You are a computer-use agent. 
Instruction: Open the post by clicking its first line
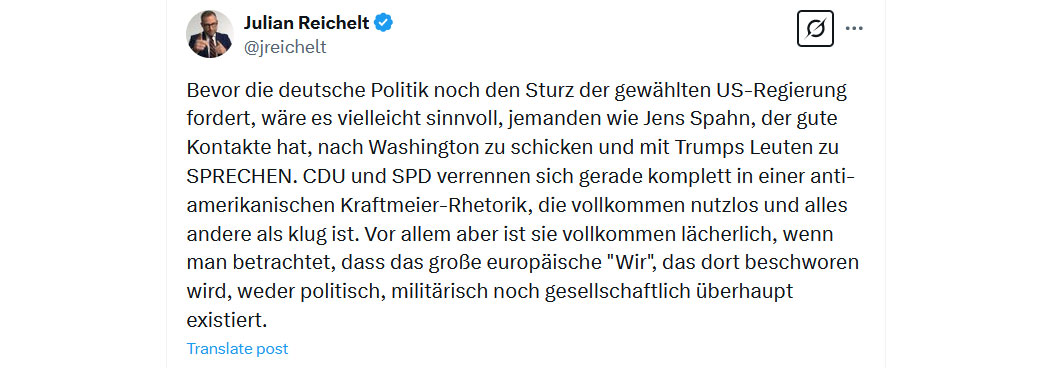click(517, 90)
